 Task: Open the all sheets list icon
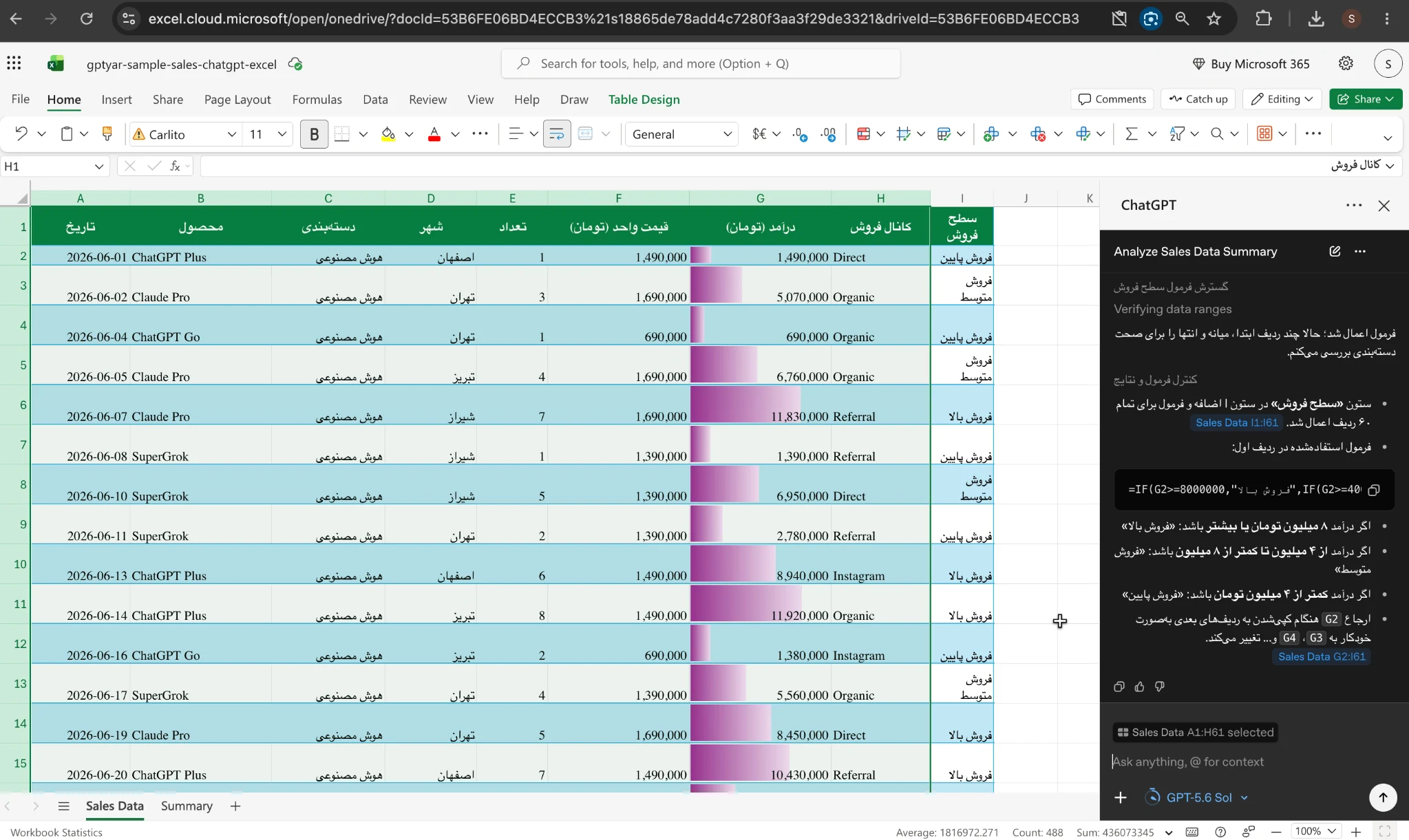tap(64, 806)
